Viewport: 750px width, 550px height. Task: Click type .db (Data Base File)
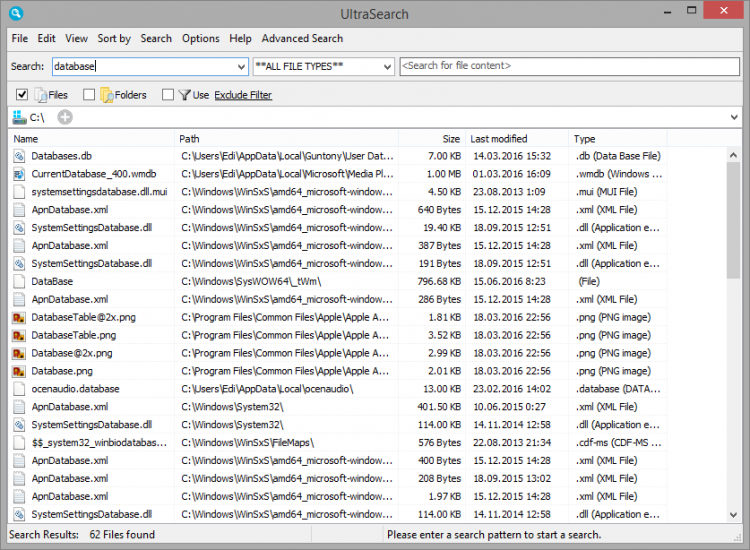(x=618, y=156)
